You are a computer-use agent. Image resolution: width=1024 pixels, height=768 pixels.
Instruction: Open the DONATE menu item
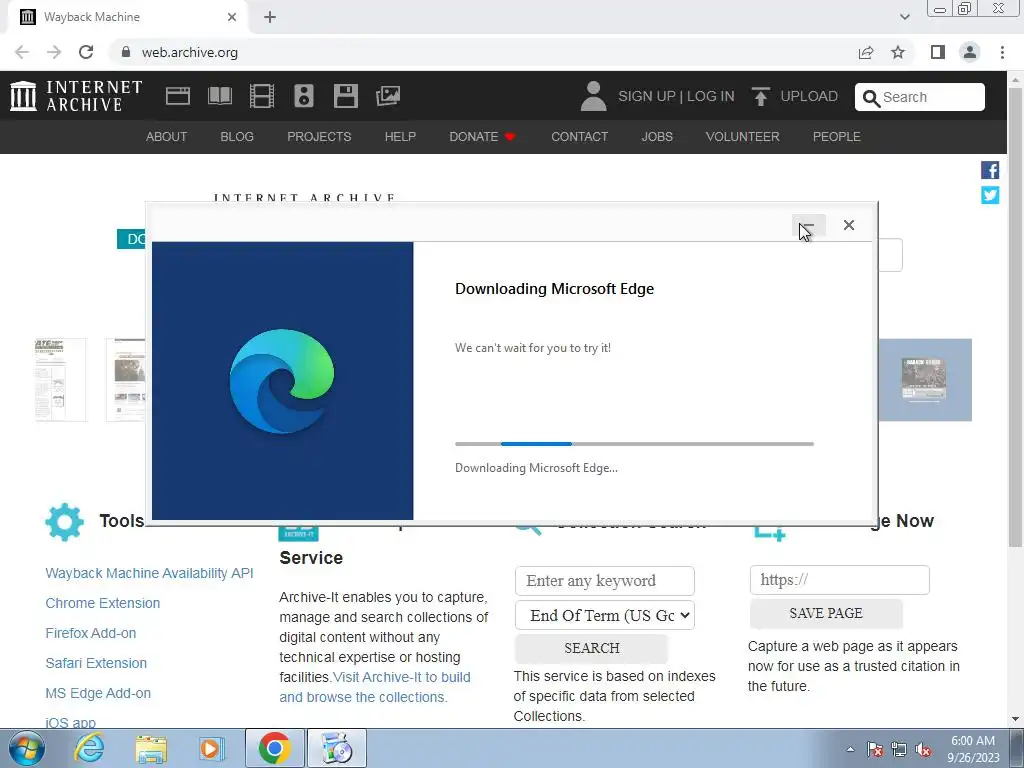click(482, 136)
